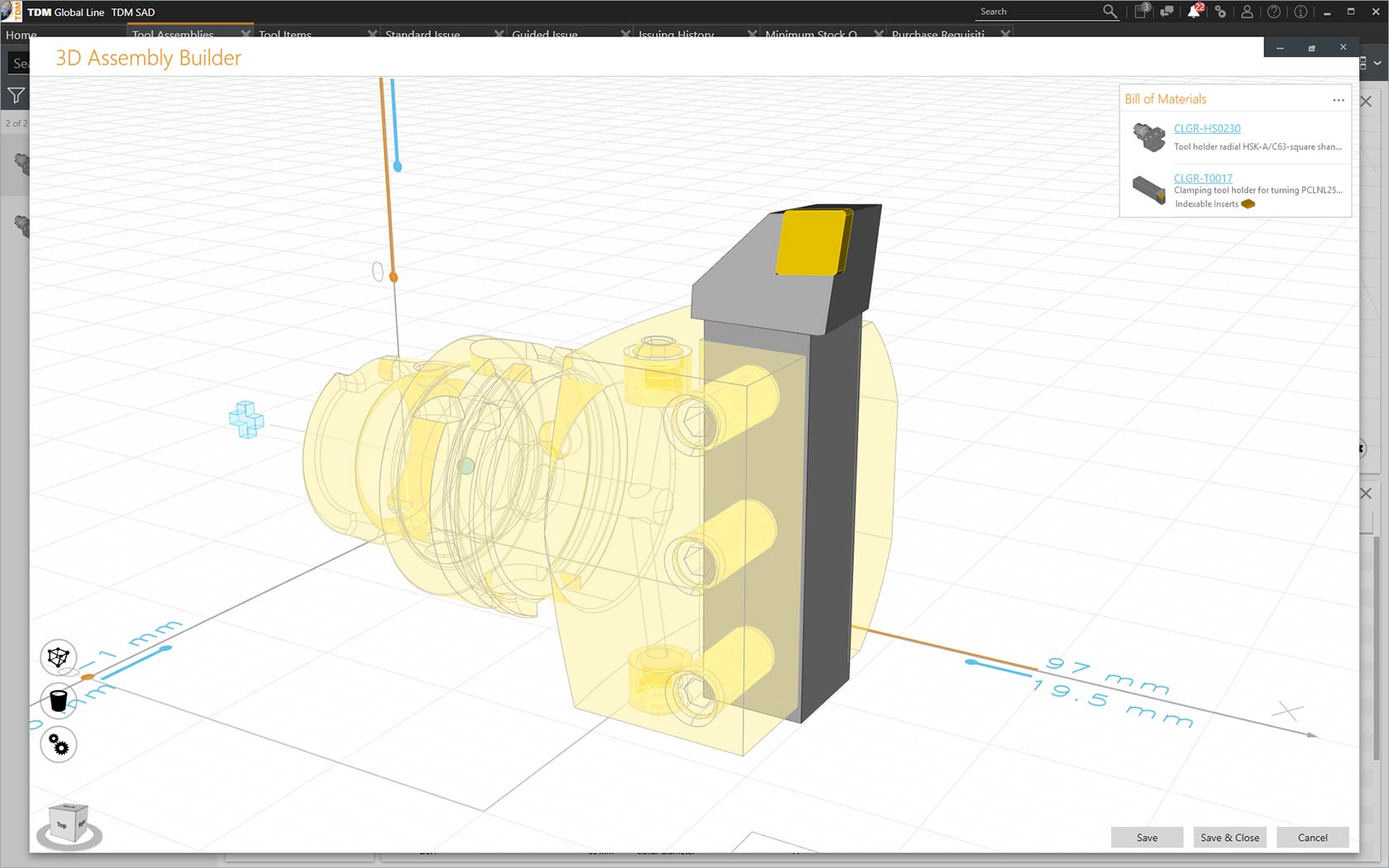Click the filter funnel icon in the left panel
Screen dimensions: 1389x868
tap(16, 96)
